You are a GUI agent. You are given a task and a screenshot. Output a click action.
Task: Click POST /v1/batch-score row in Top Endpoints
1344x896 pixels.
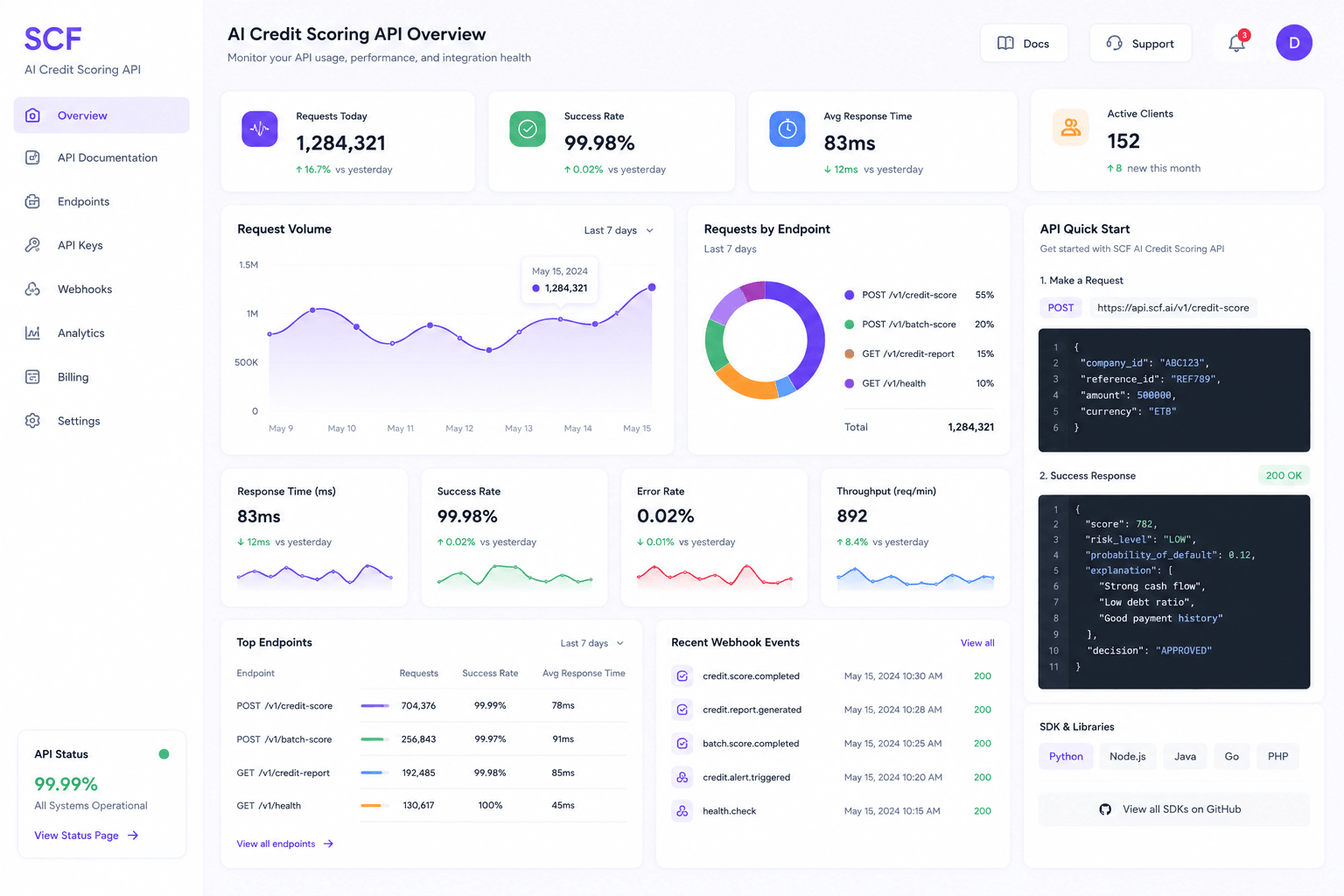431,739
